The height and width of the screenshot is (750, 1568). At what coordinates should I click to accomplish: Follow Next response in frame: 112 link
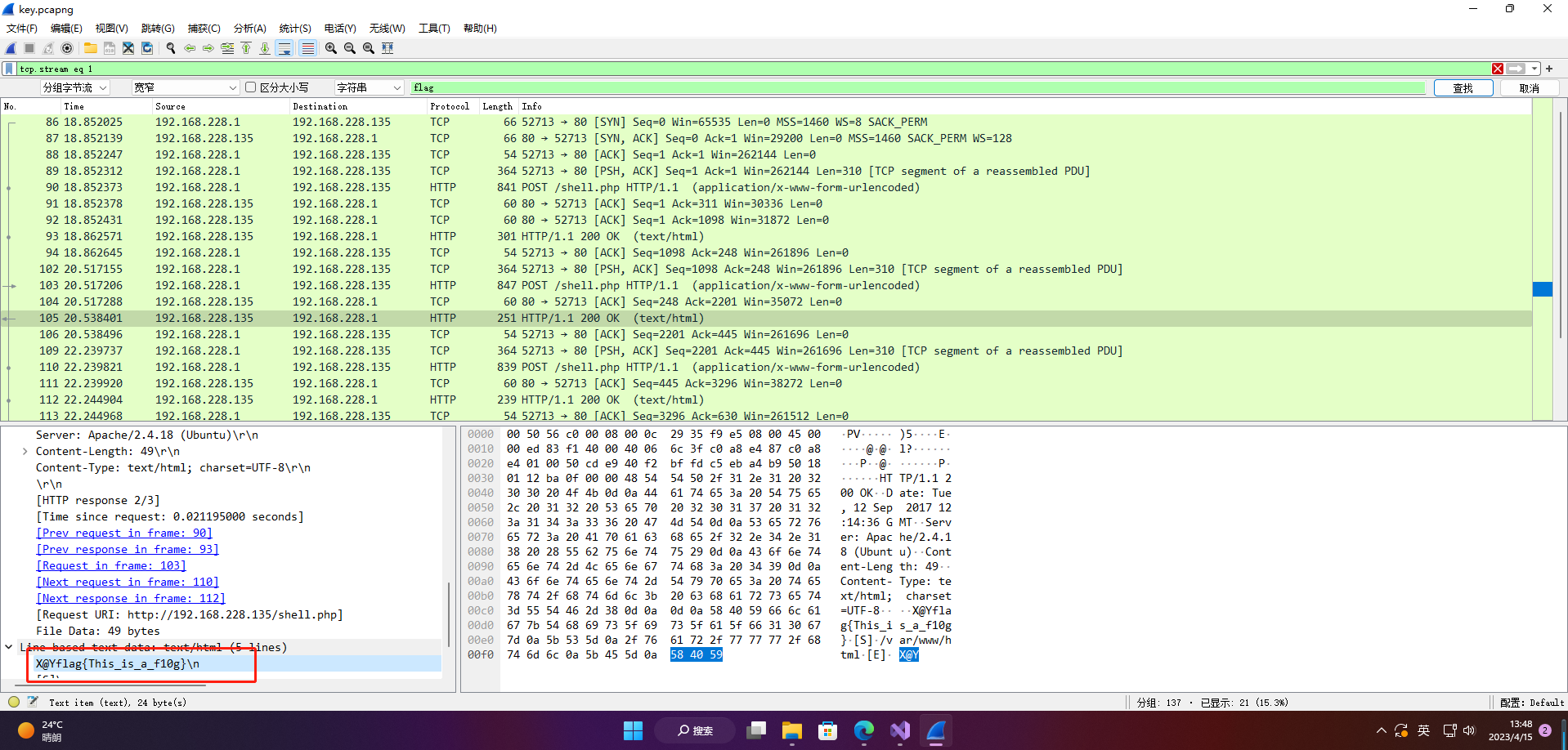[x=131, y=598]
